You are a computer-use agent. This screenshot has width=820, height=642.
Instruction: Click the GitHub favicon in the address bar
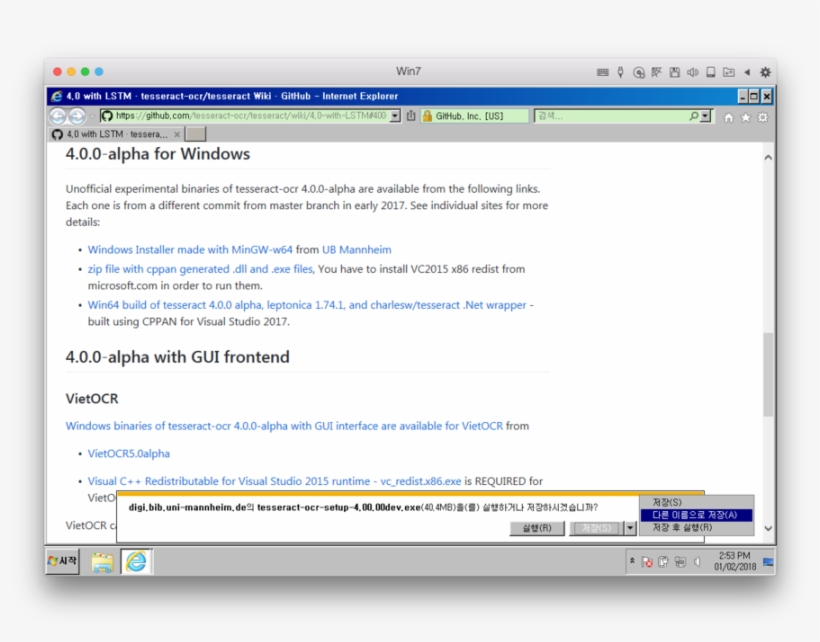tap(107, 116)
